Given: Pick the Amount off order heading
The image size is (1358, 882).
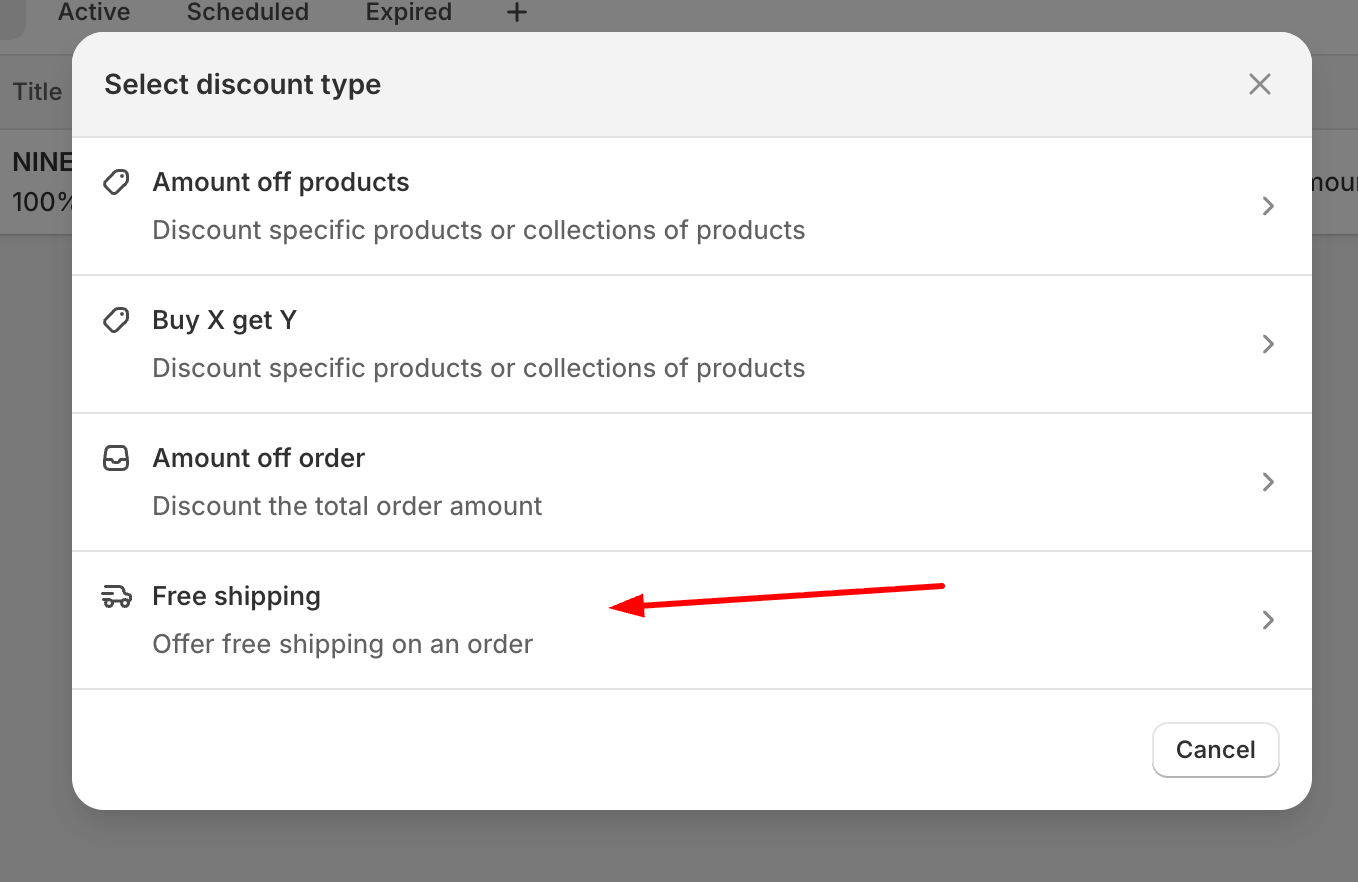Looking at the screenshot, I should (x=258, y=458).
